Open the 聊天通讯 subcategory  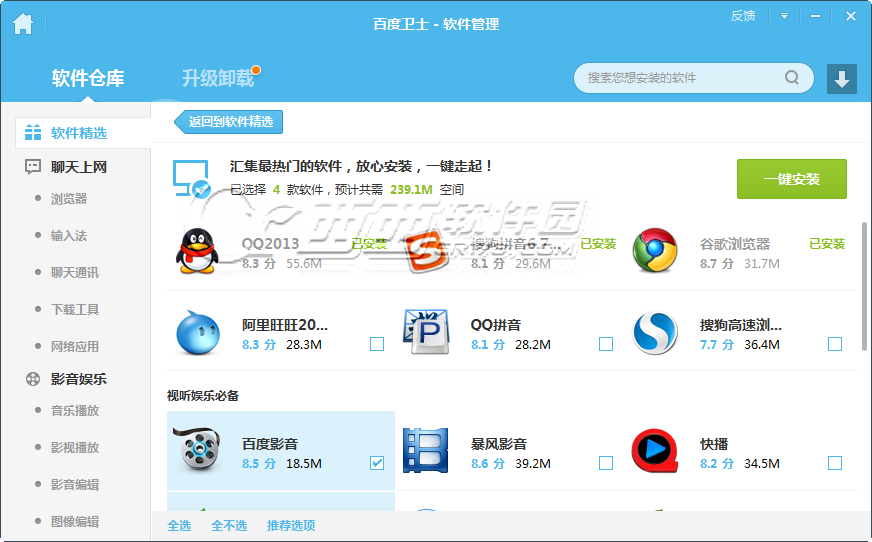75,272
